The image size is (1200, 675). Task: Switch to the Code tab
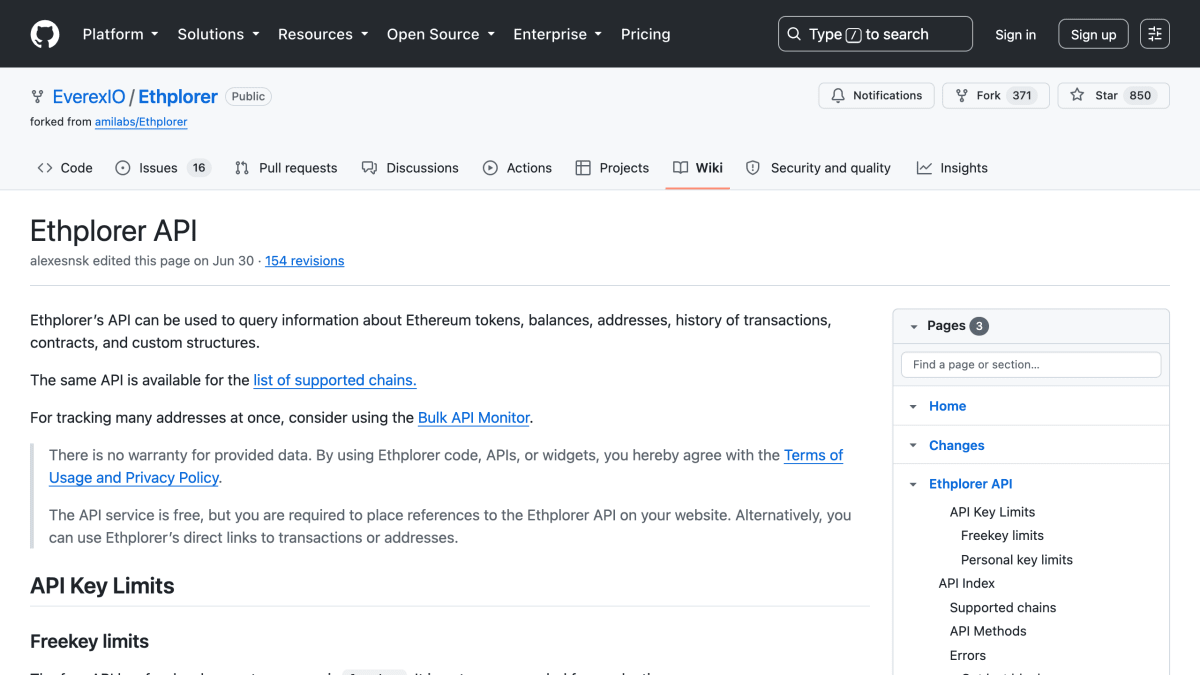(65, 168)
